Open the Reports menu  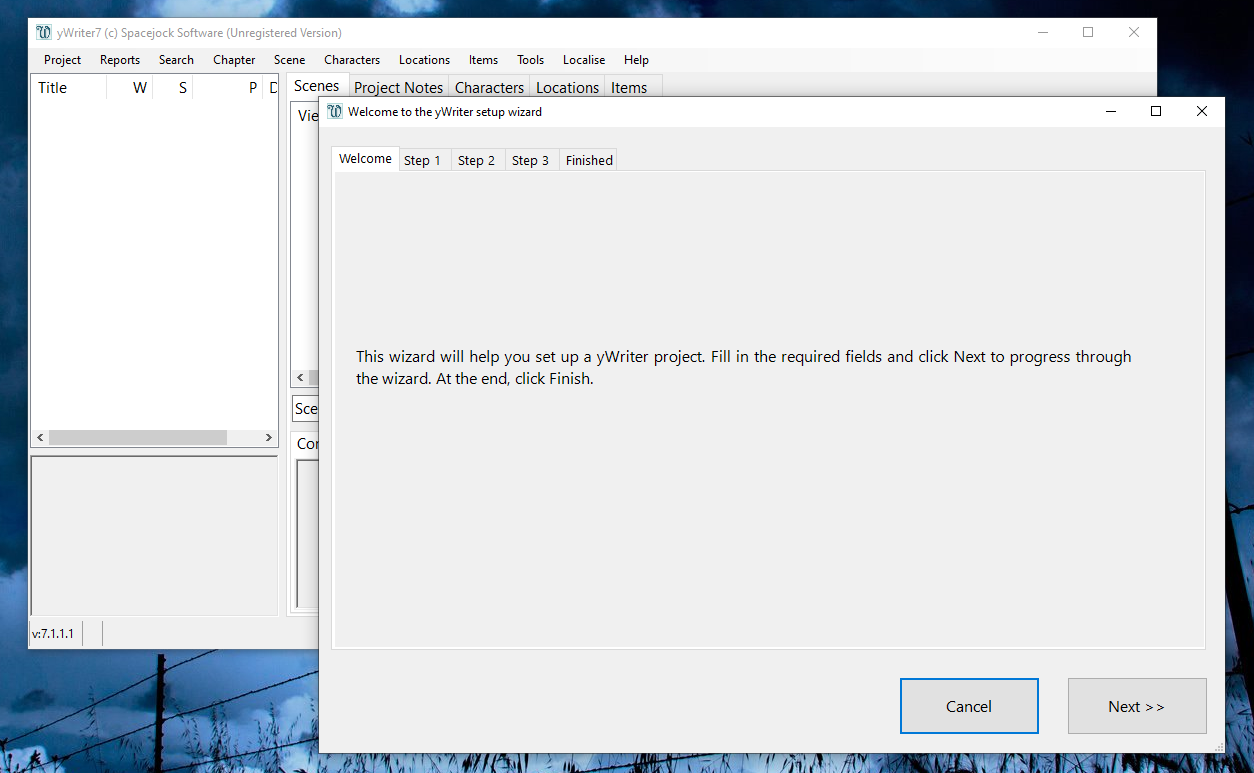(x=120, y=60)
